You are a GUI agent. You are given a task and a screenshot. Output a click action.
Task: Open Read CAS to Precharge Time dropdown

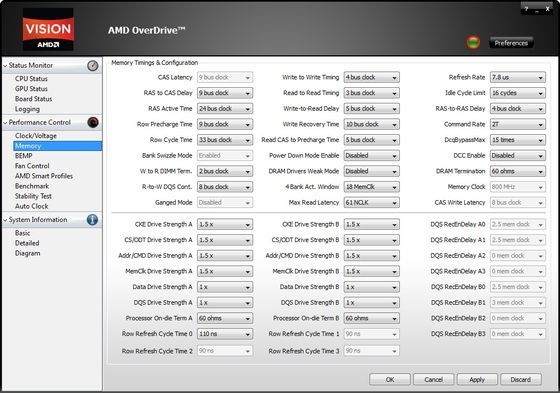tap(371, 140)
